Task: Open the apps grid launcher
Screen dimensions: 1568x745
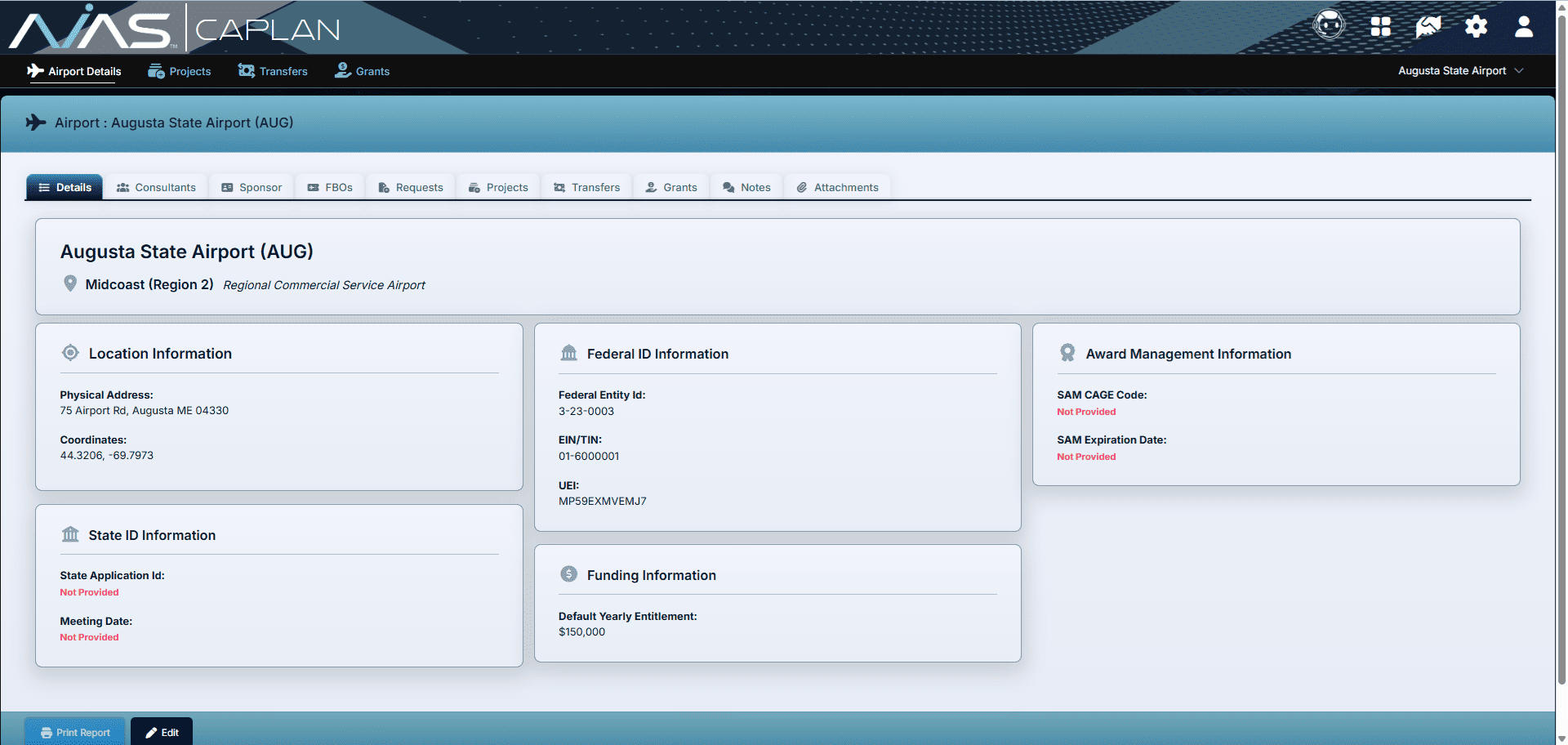Action: point(1380,27)
